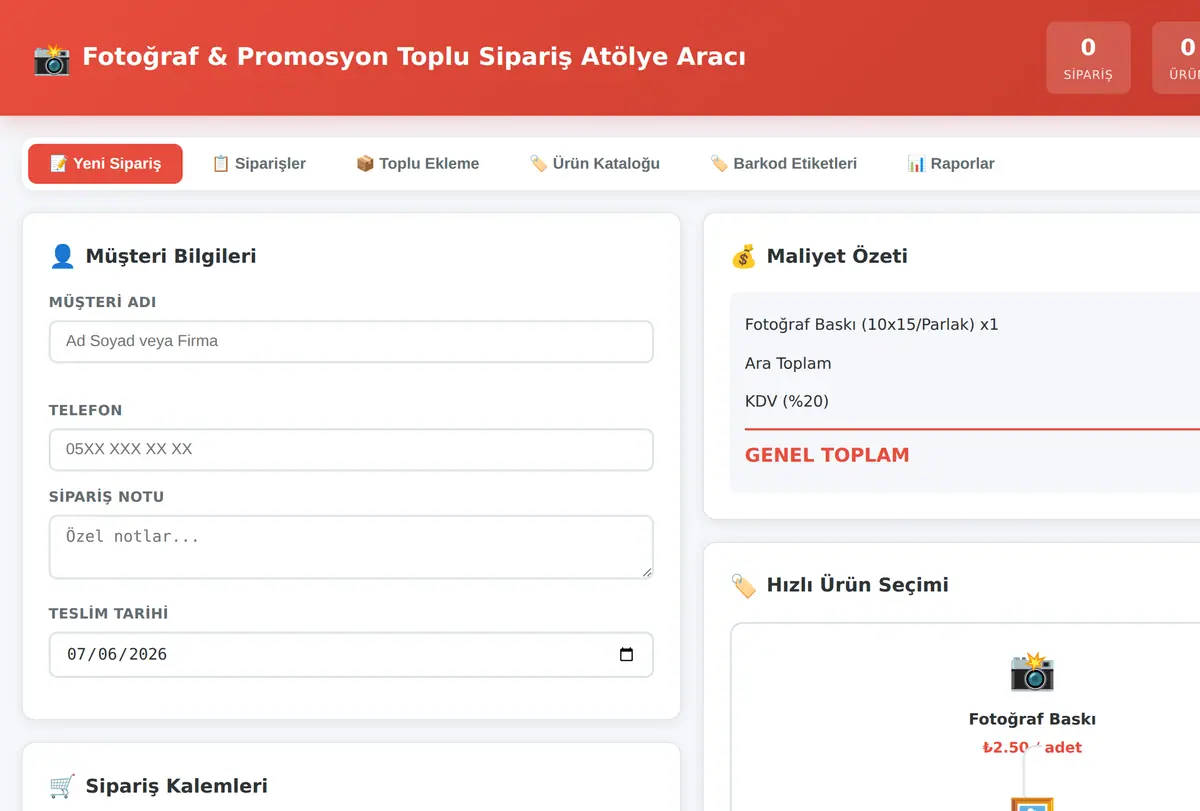Click the camera icon on Fotoğraf Baskı card
The image size is (1200, 811).
coord(1032,671)
